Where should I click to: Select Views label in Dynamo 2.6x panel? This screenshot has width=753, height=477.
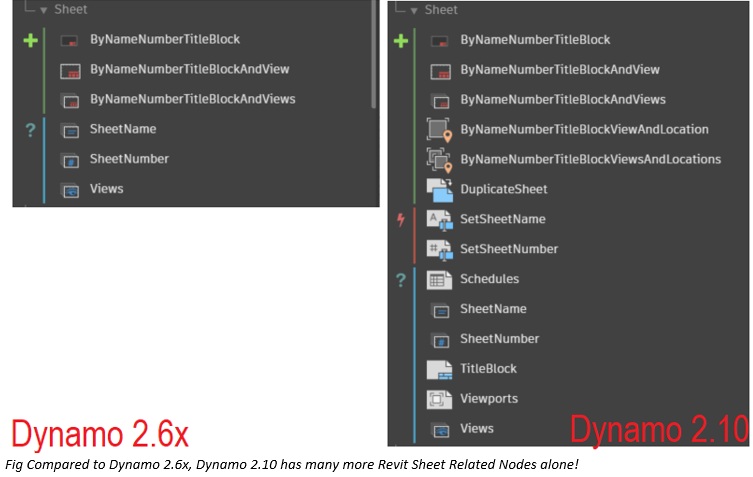[x=107, y=188]
